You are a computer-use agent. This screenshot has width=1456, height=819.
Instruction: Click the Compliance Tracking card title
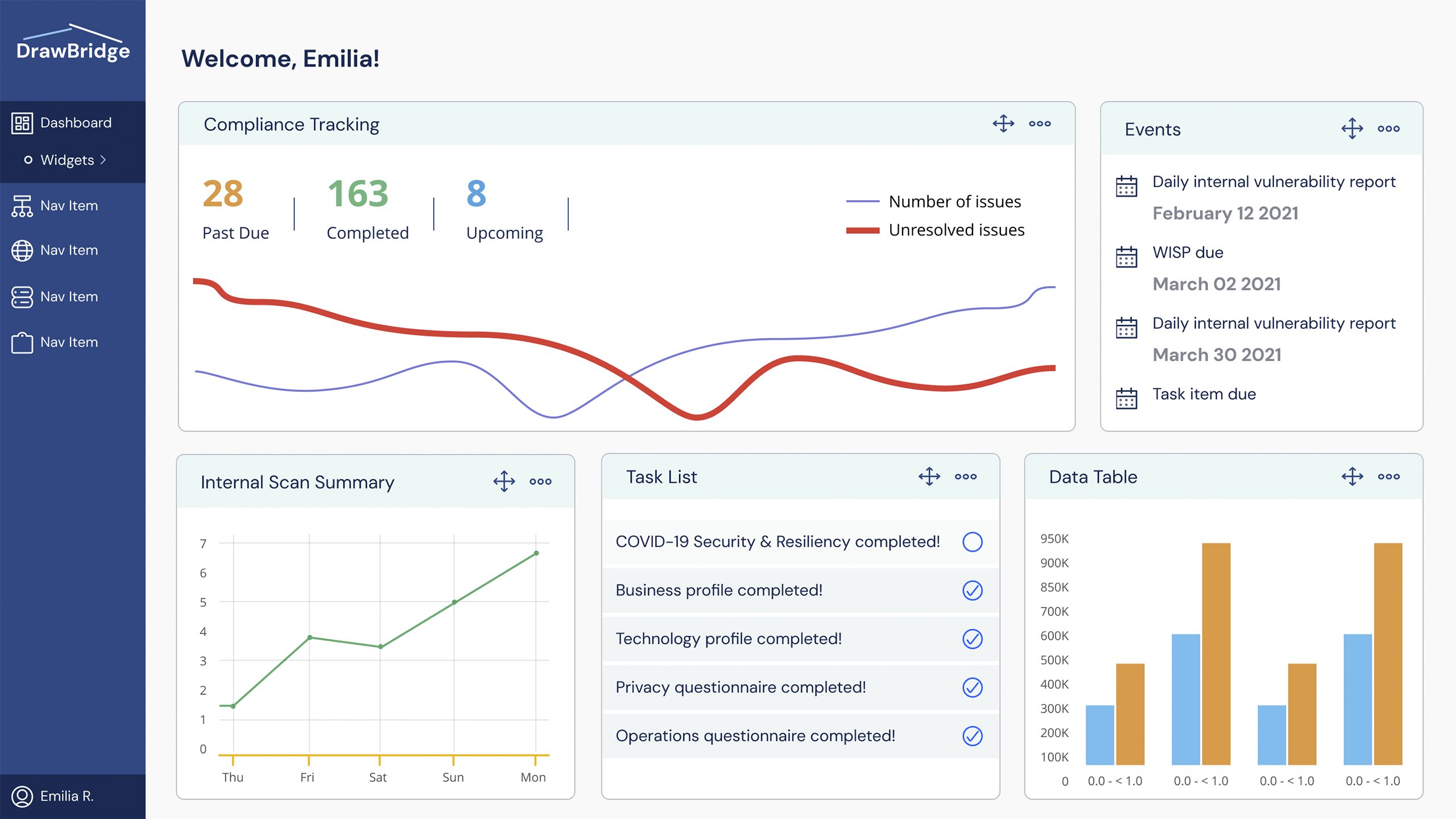coord(291,125)
